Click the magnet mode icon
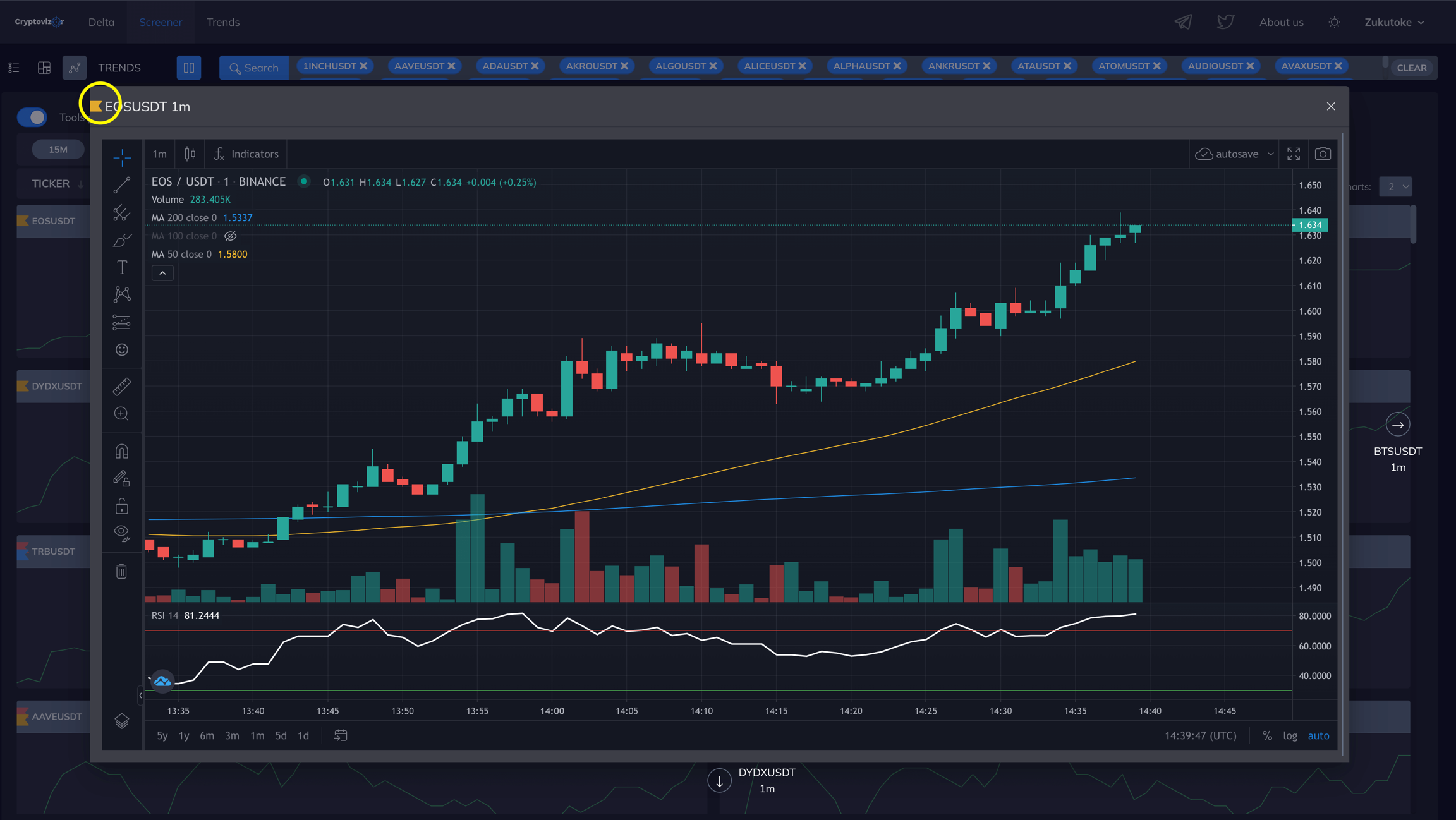This screenshot has width=1456, height=820. (121, 451)
